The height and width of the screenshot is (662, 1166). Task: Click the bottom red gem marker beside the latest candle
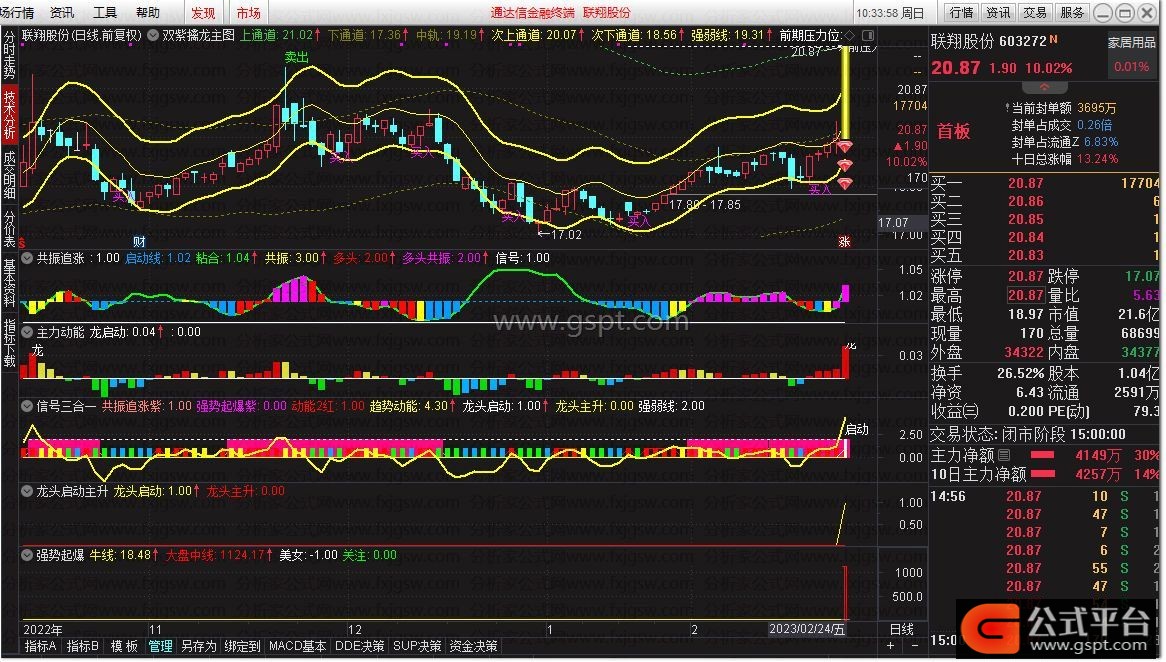pos(844,182)
